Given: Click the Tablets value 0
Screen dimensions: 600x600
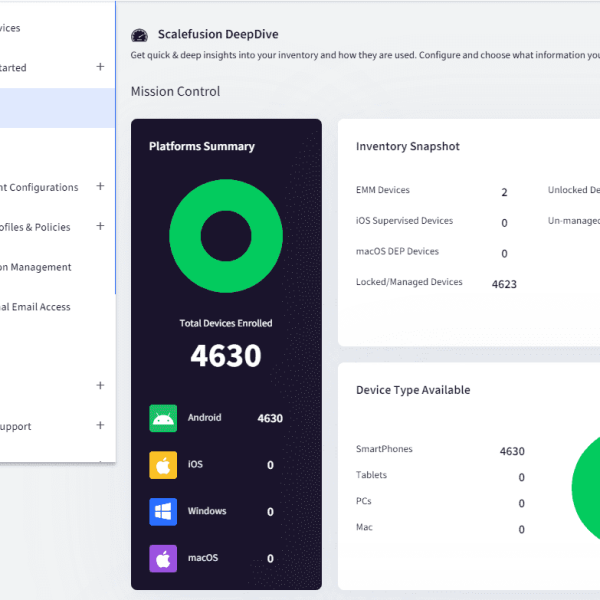Looking at the screenshot, I should coord(521,478).
